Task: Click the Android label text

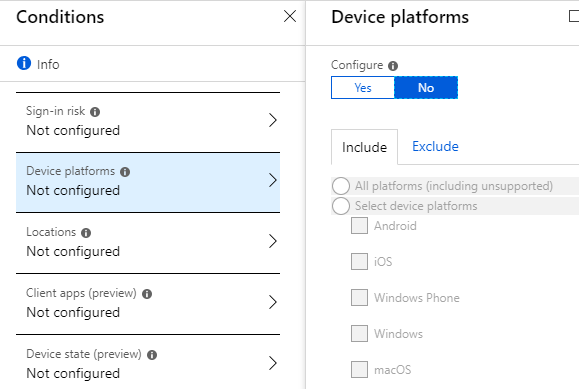Action: click(x=395, y=226)
